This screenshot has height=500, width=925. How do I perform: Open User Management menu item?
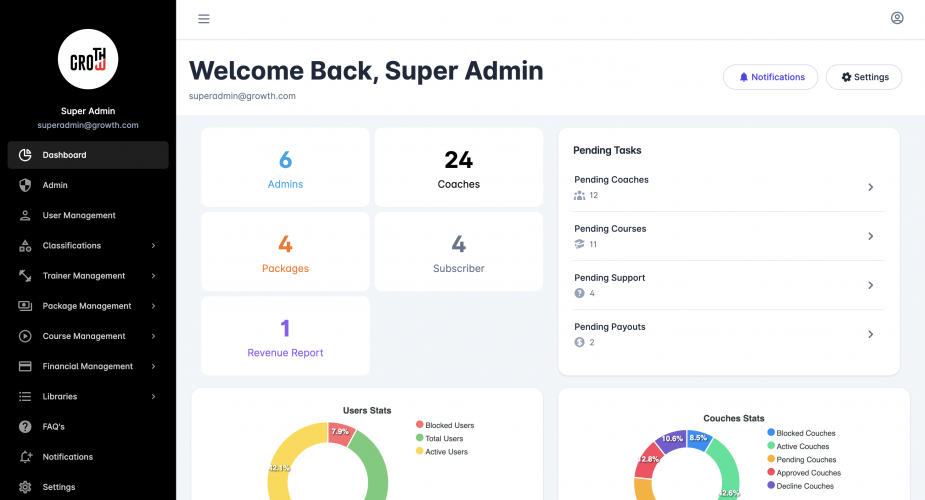[x=88, y=215]
